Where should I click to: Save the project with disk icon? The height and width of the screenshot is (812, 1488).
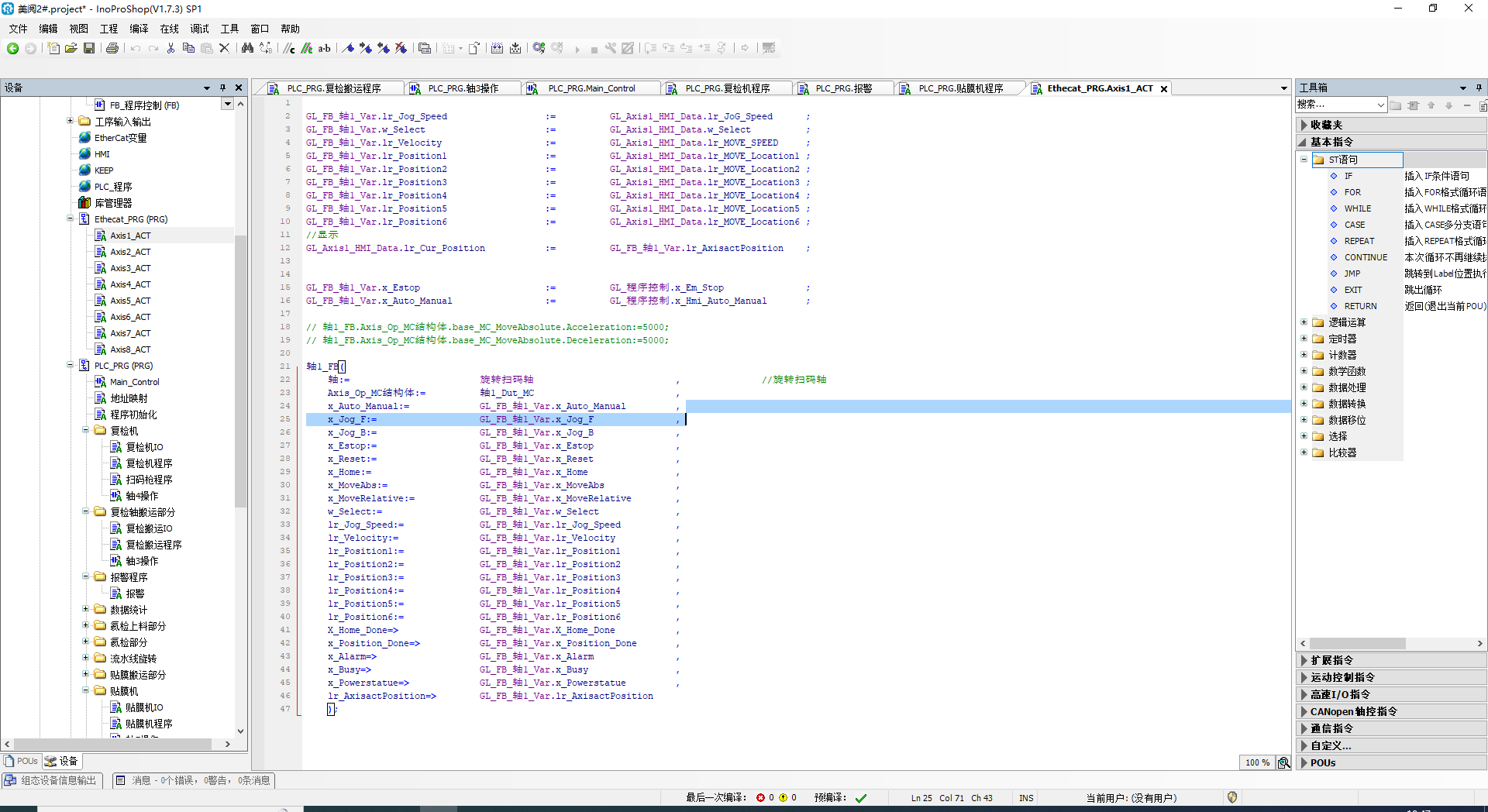(x=89, y=48)
